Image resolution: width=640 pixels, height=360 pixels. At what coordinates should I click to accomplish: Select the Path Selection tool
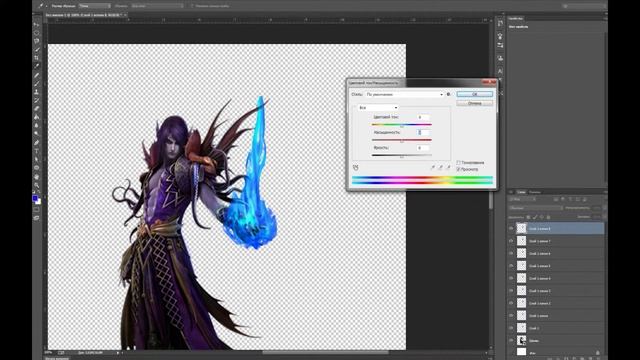tap(36, 159)
